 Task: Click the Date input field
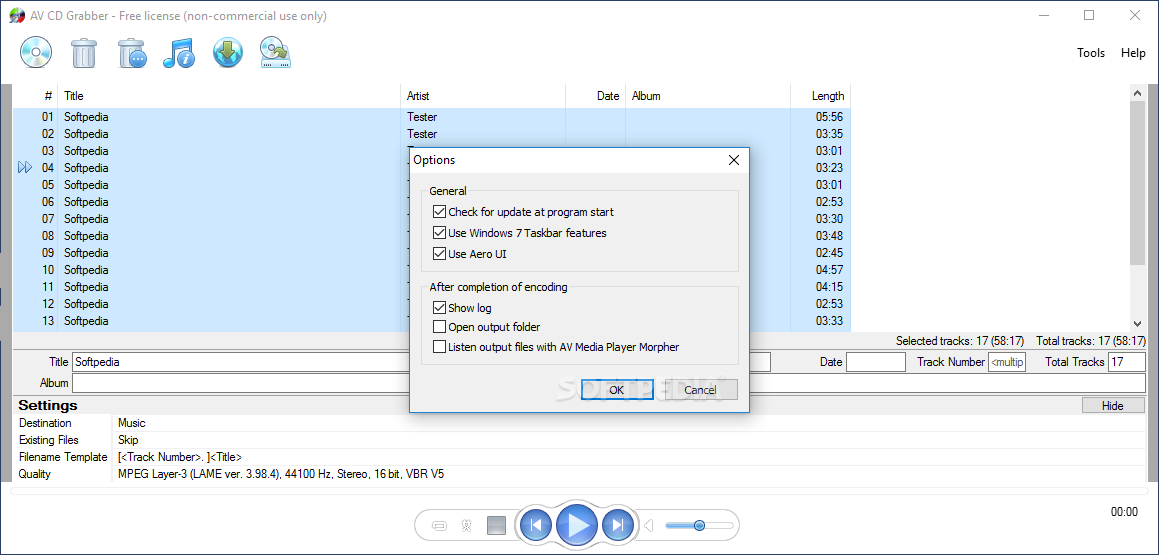tap(875, 362)
